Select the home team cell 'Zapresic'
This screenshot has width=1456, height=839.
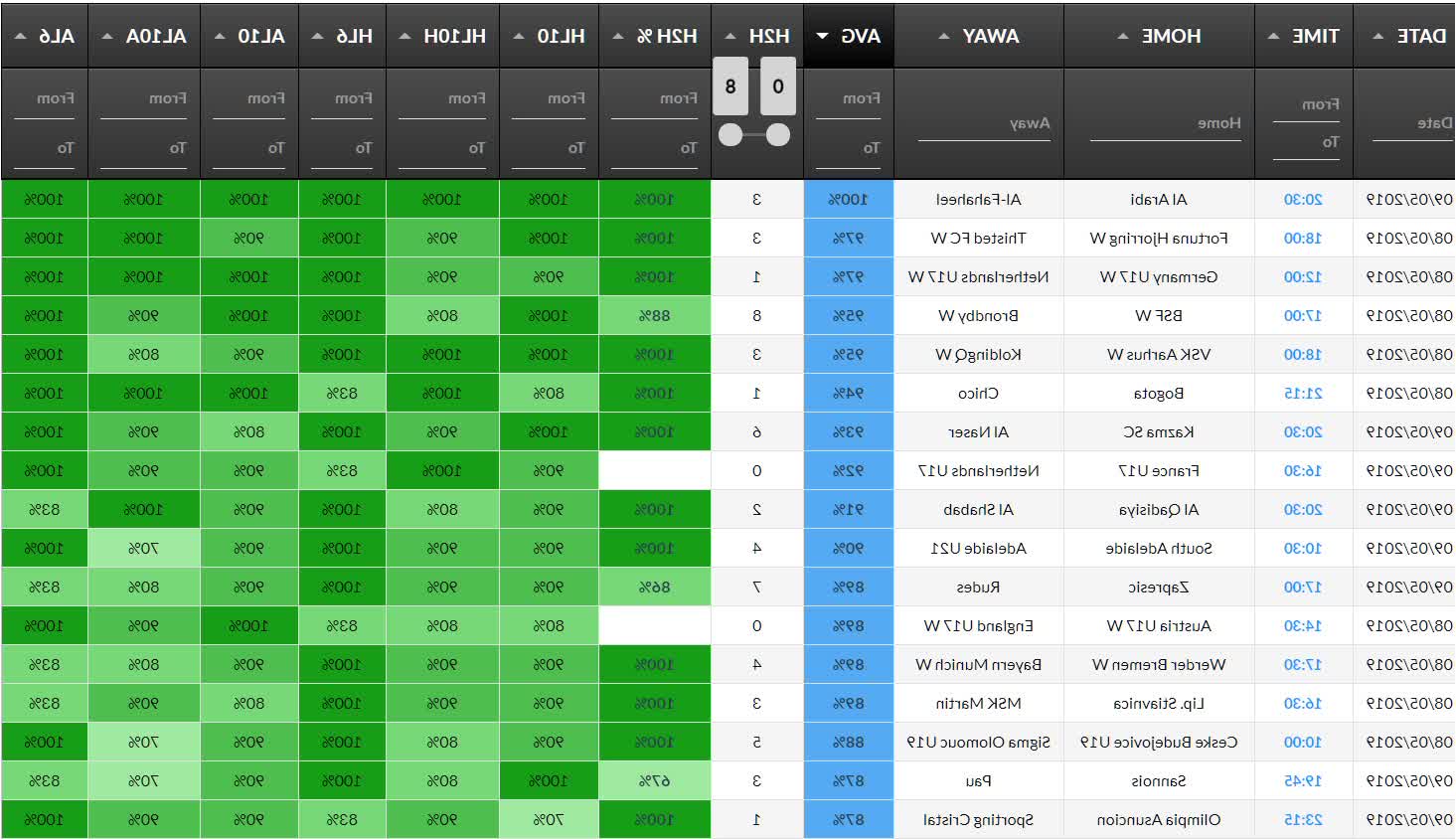click(1159, 587)
